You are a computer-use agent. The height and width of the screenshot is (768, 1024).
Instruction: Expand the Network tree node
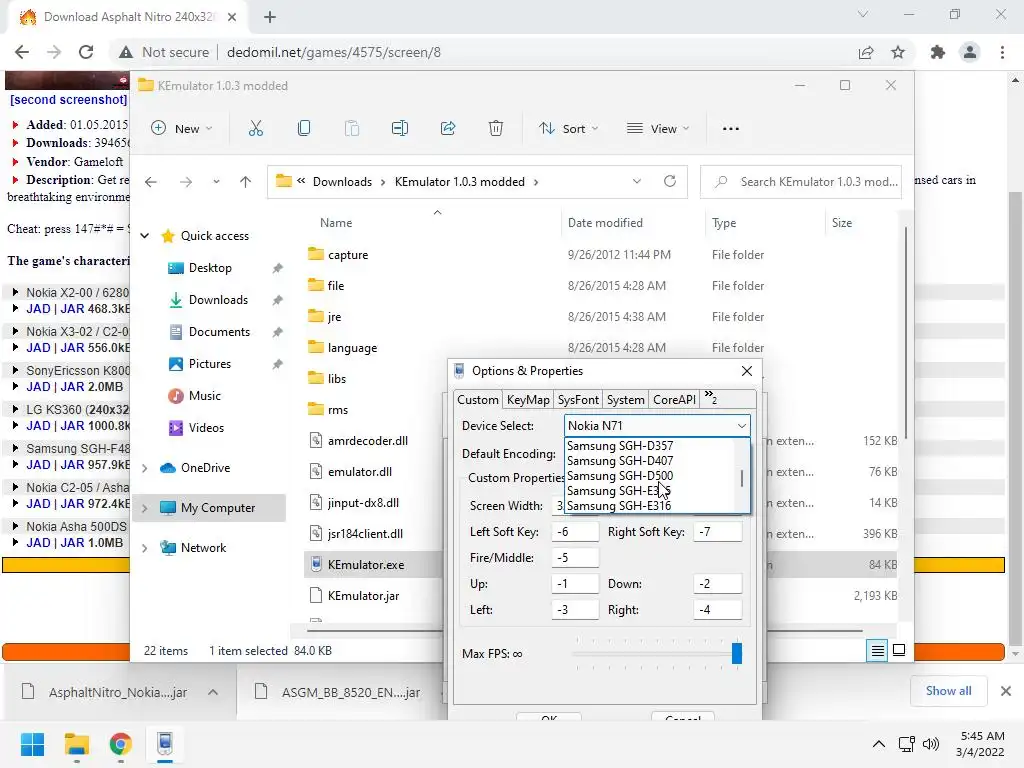click(x=145, y=548)
